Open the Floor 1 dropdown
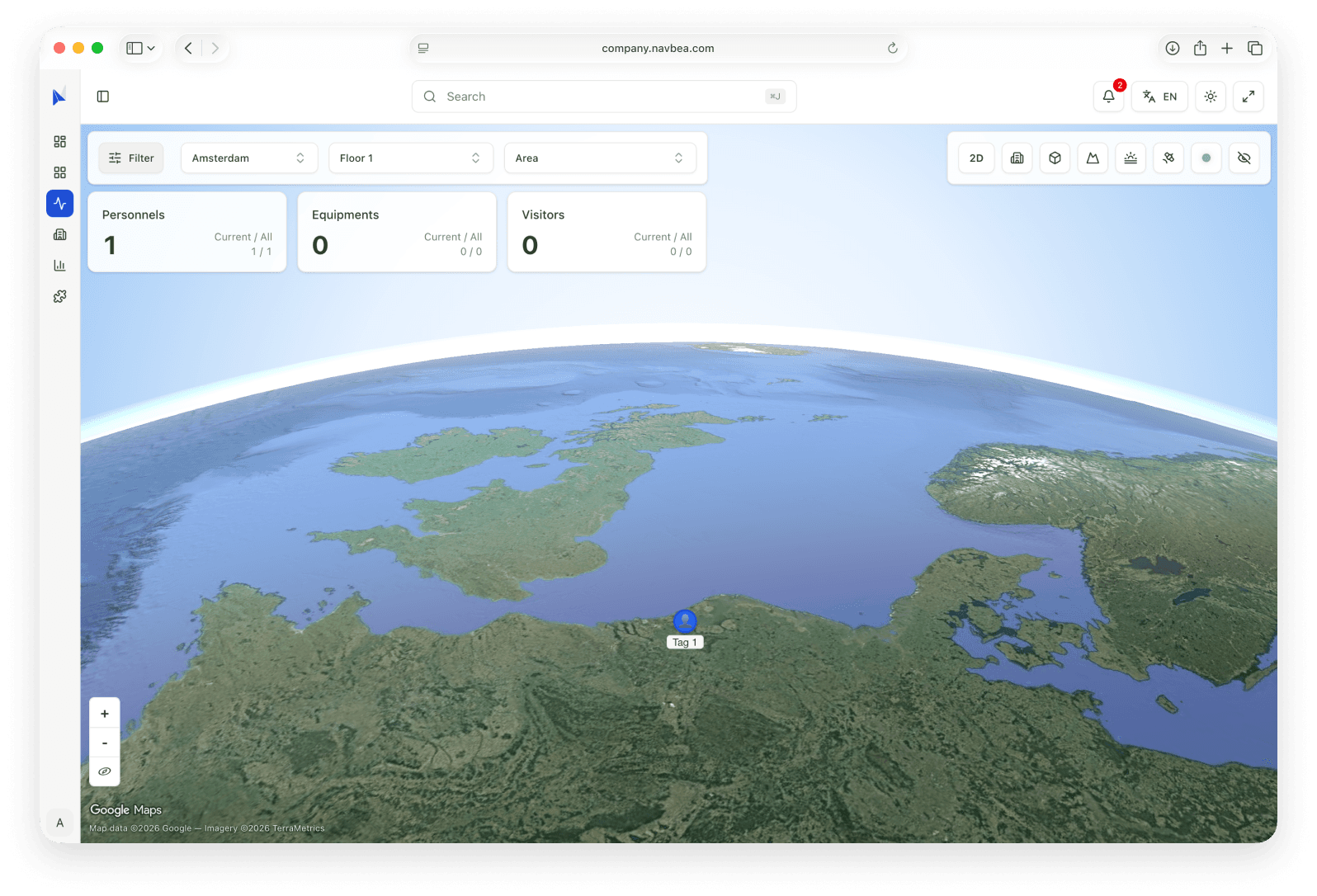 pos(411,158)
